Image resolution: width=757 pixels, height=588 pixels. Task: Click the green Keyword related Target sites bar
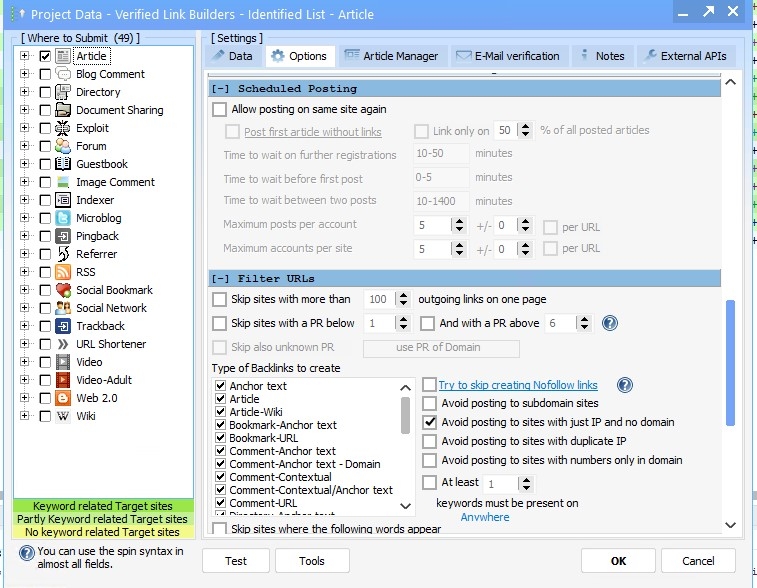pos(102,507)
